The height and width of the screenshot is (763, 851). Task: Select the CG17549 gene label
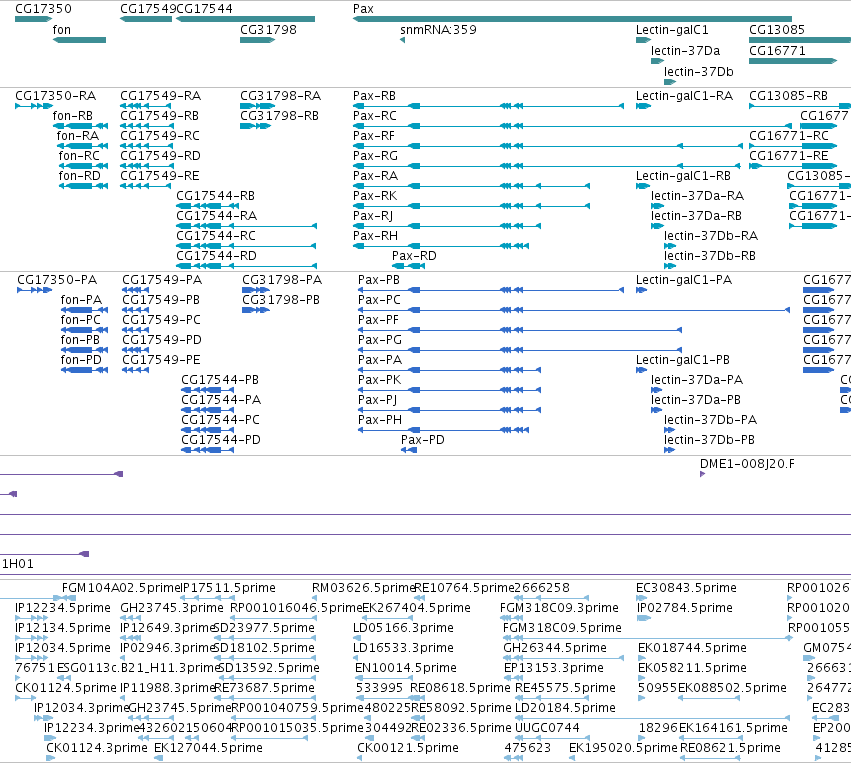click(x=148, y=9)
